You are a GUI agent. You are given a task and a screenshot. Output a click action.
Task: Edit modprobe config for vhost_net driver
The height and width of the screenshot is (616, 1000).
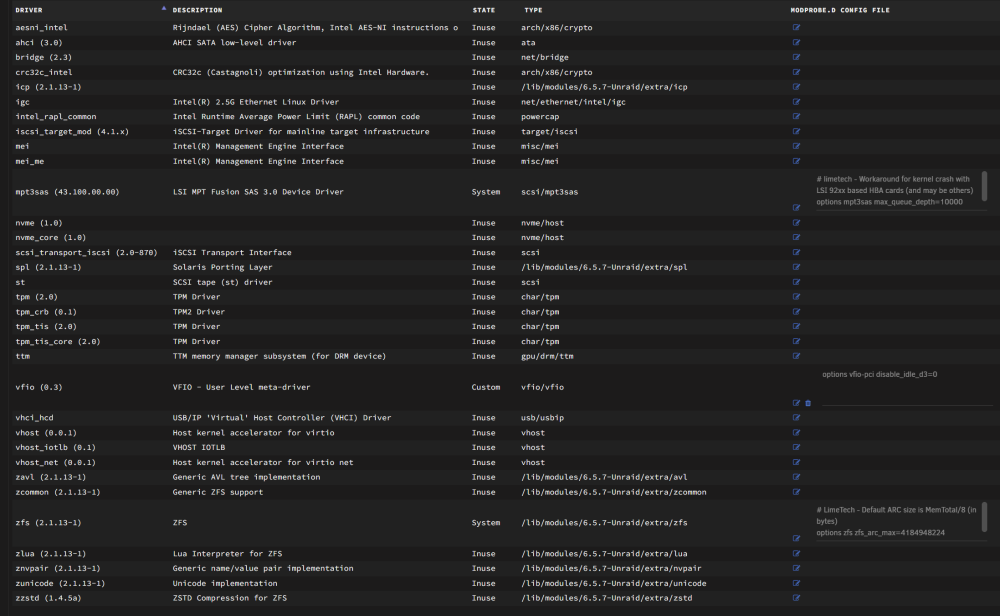tap(796, 462)
